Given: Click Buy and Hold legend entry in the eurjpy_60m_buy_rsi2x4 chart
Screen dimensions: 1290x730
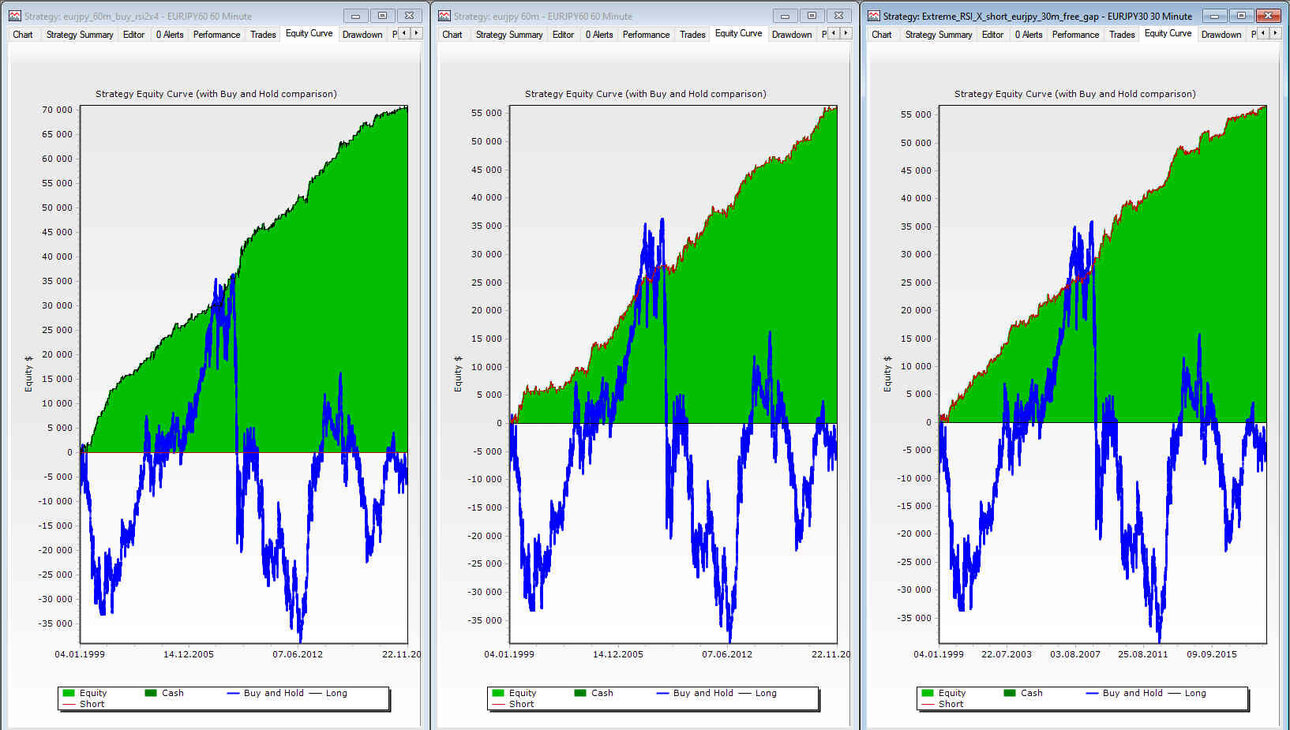Looking at the screenshot, I should click(x=266, y=693).
